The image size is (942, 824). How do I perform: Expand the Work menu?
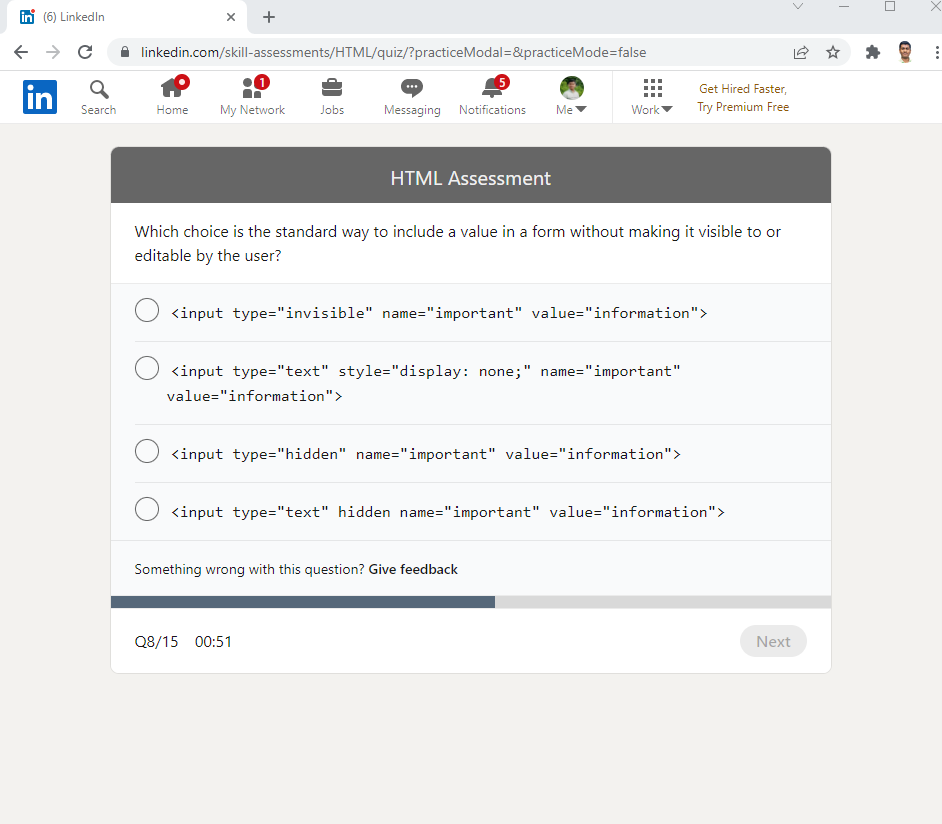pyautogui.click(x=651, y=96)
